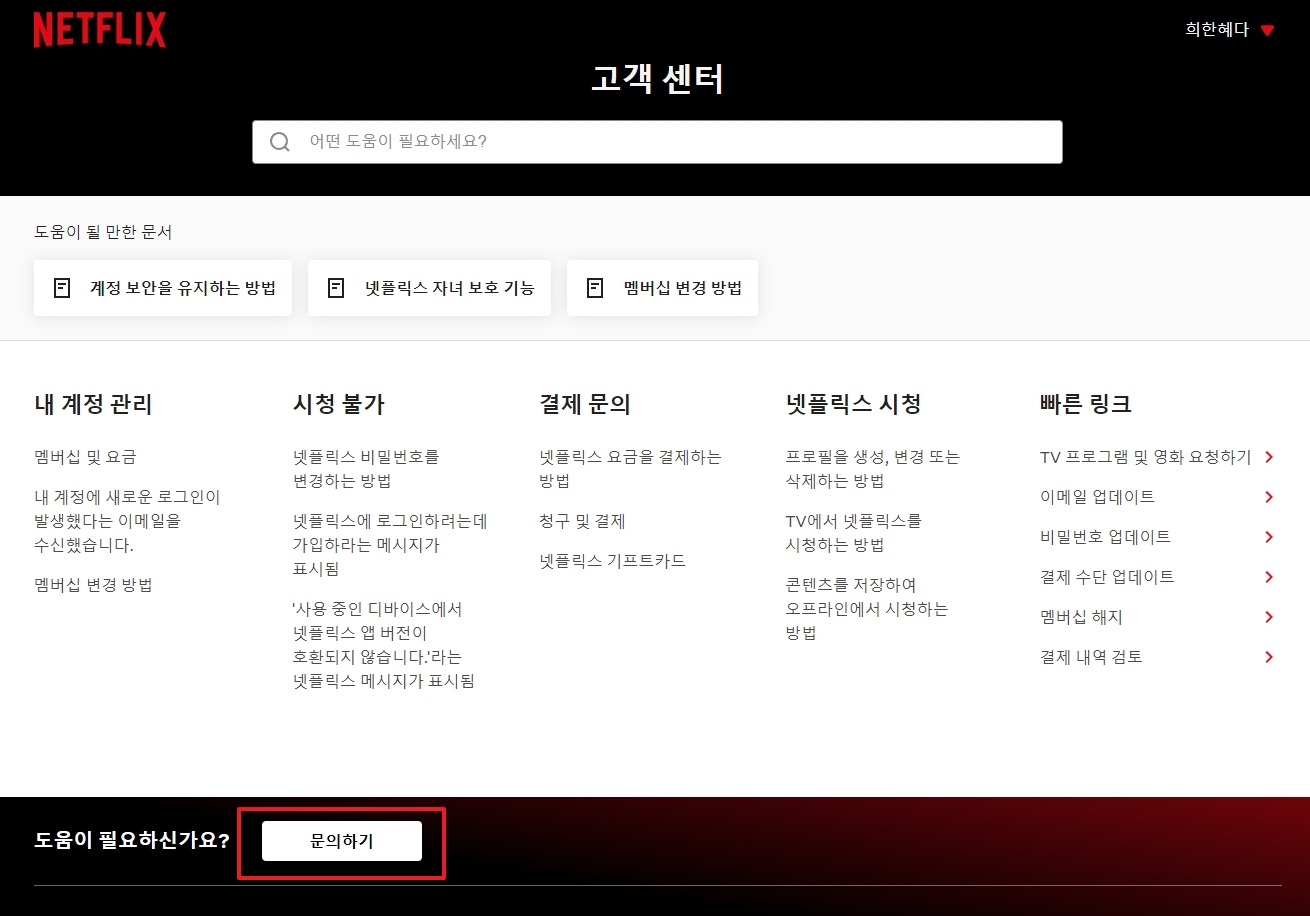Click the 고객 센터 title
Screen dimensions: 1310x916
[x=657, y=79]
